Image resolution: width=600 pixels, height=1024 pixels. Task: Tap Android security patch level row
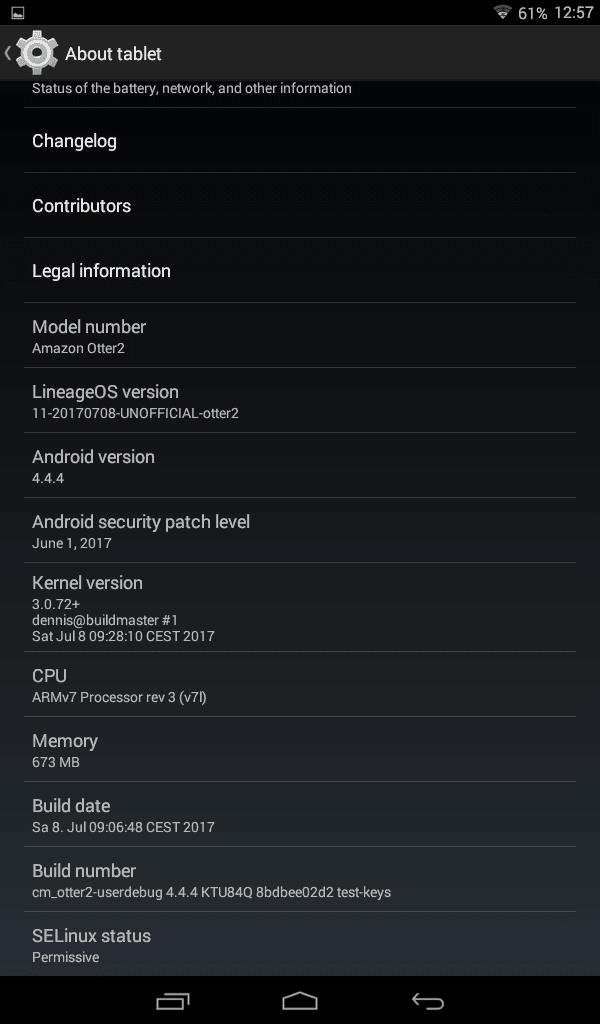tap(300, 530)
